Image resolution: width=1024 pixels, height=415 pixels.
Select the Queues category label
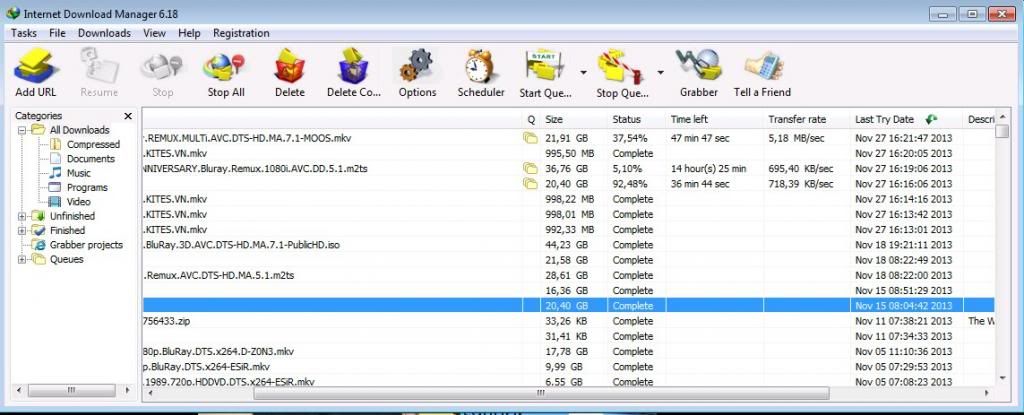67,259
